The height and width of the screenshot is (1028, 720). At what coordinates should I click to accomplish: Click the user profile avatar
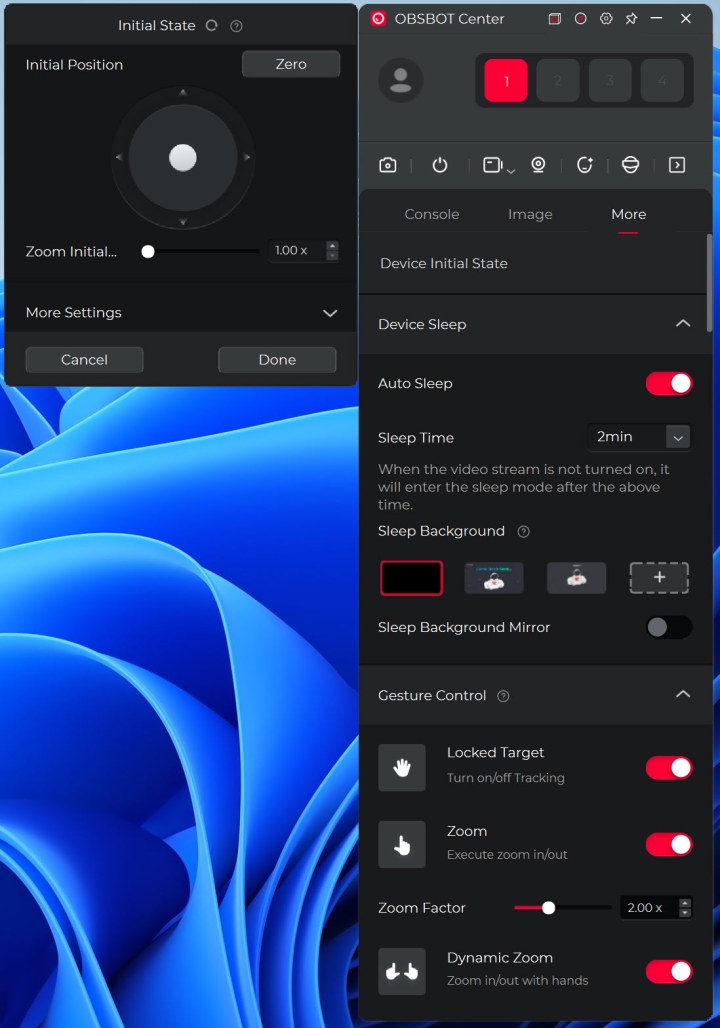tap(401, 80)
